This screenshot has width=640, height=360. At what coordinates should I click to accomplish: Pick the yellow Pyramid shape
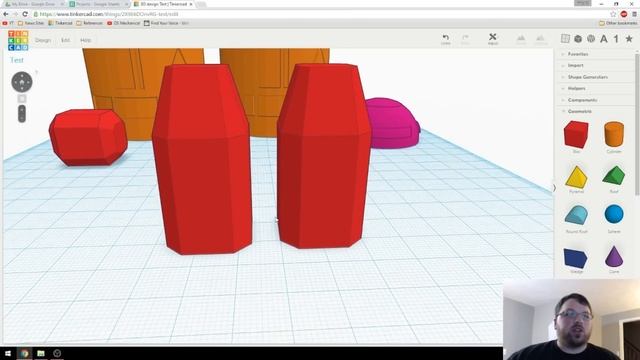click(576, 178)
